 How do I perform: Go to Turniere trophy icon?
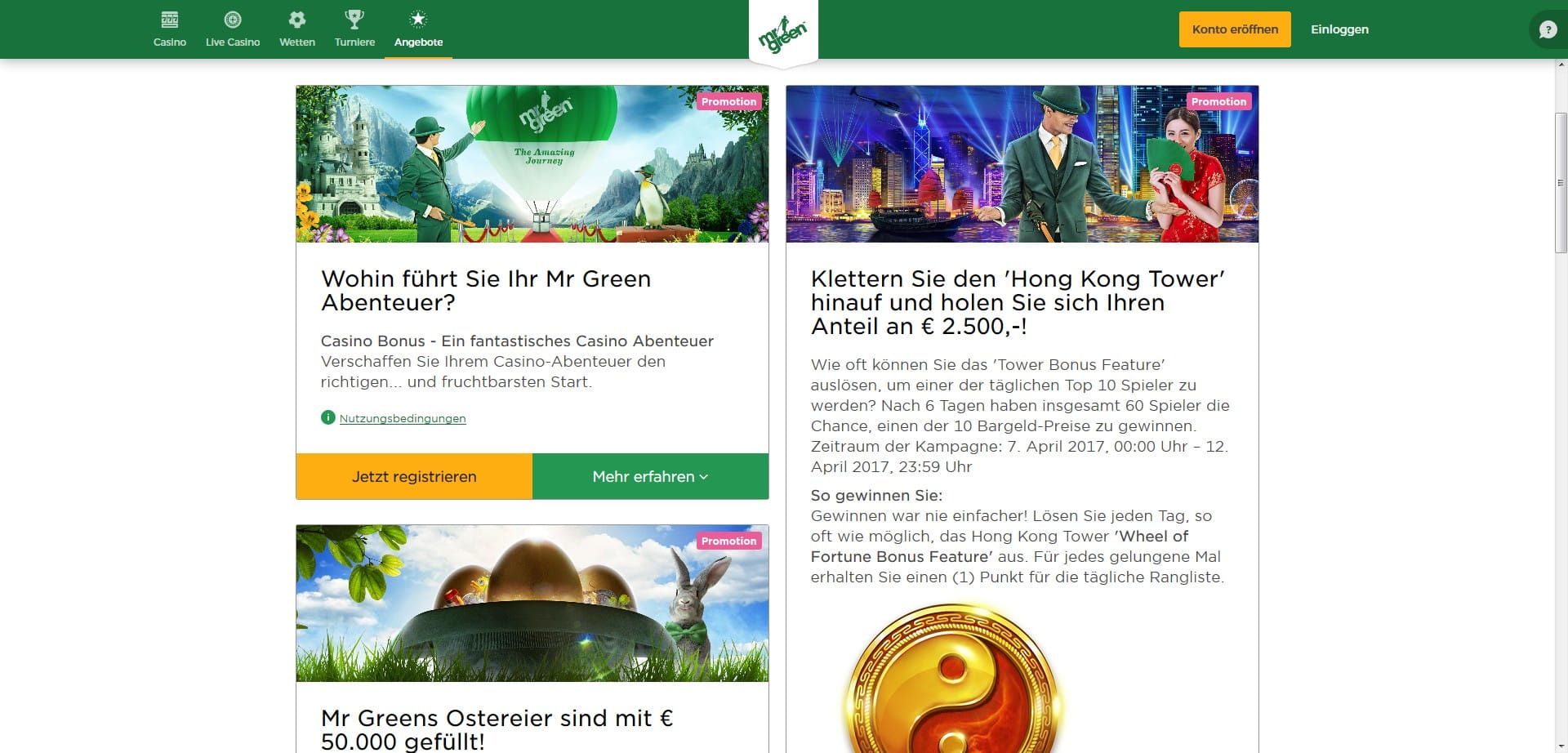point(354,20)
